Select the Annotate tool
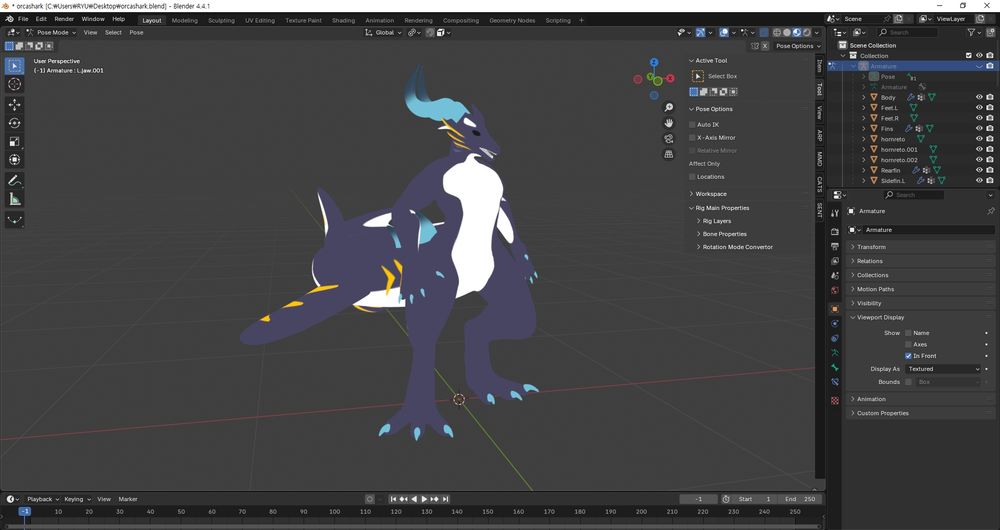 [15, 181]
